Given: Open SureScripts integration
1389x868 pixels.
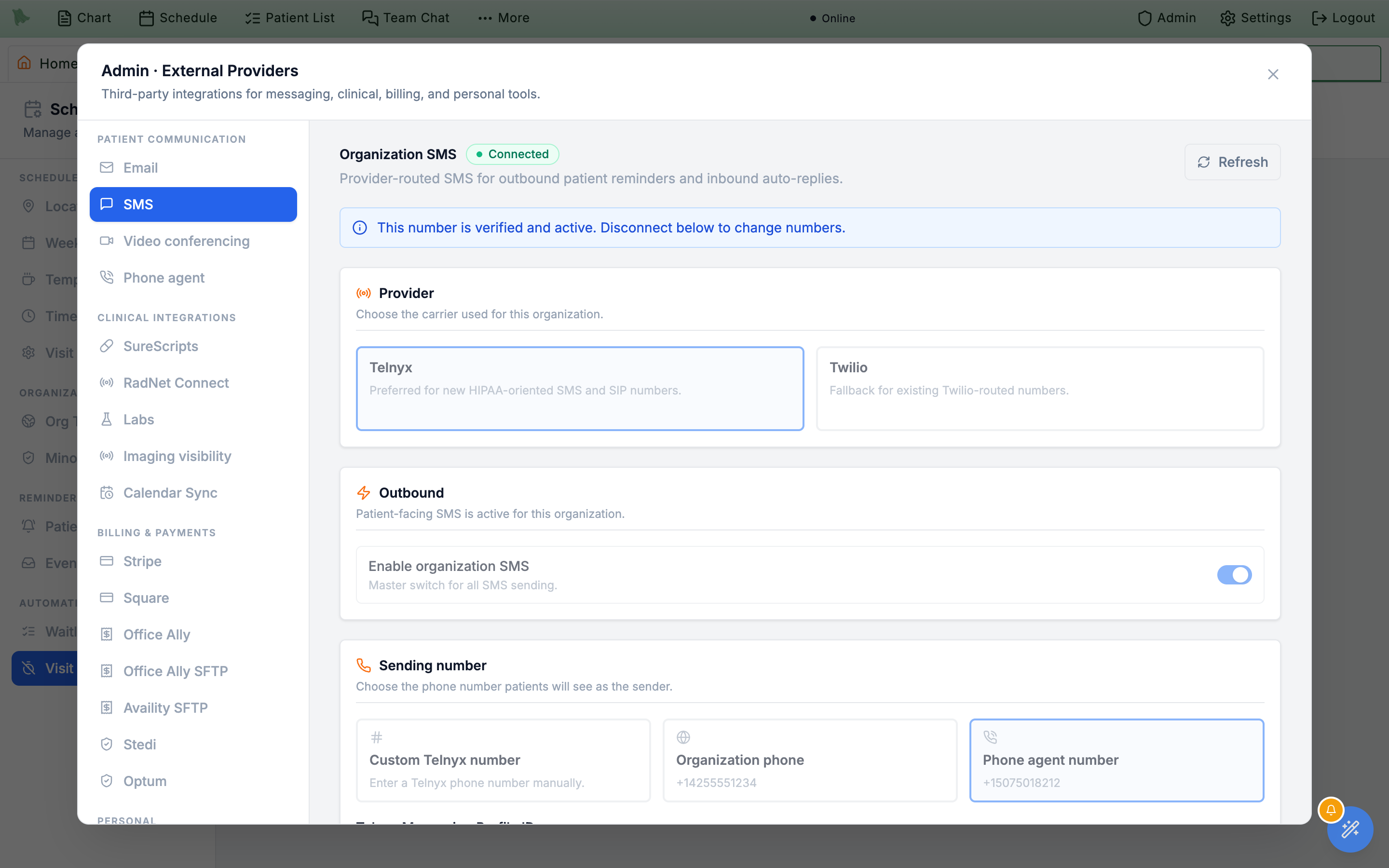Looking at the screenshot, I should pyautogui.click(x=193, y=346).
